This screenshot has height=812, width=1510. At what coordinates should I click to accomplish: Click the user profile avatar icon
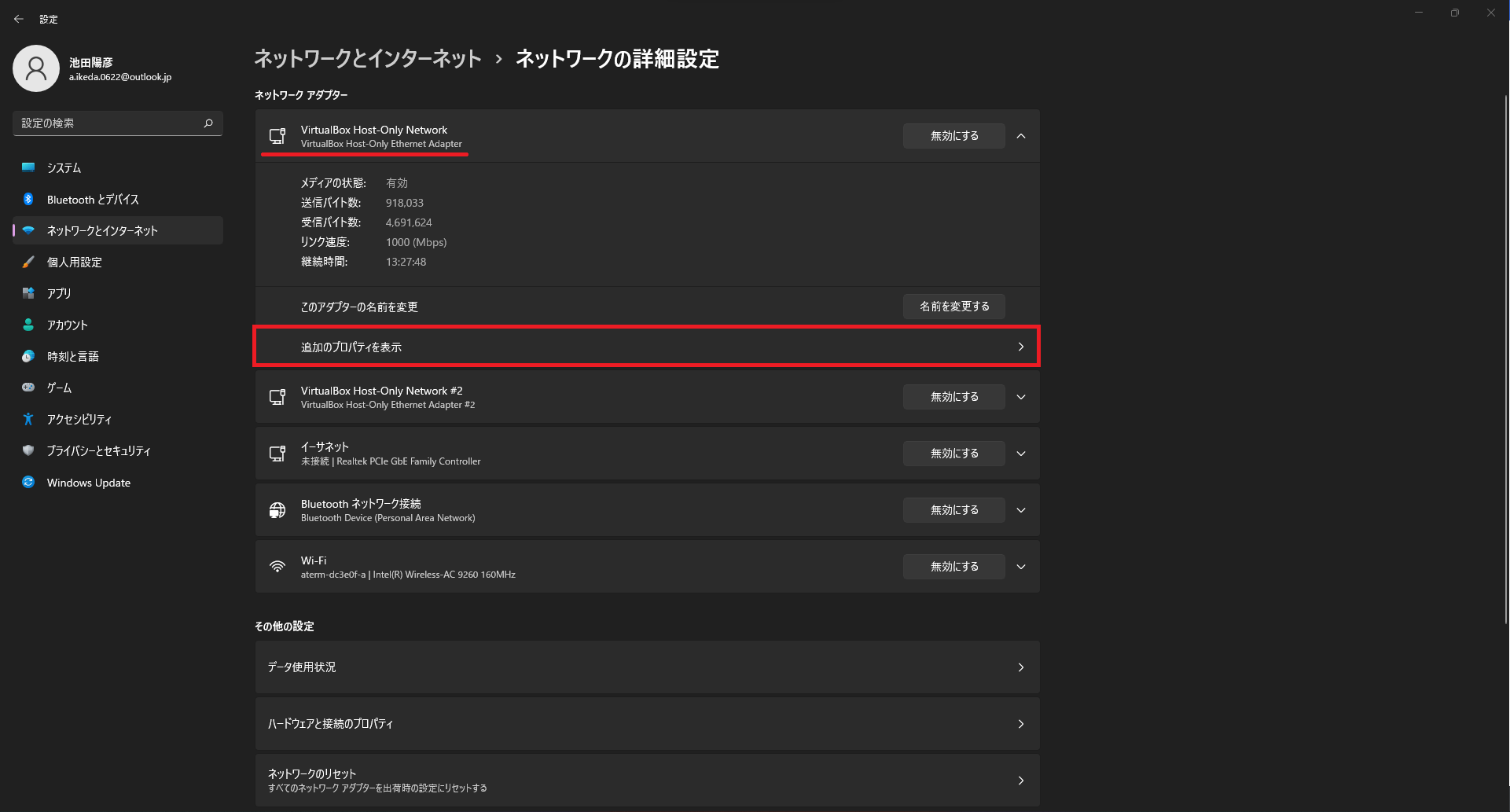[x=36, y=68]
